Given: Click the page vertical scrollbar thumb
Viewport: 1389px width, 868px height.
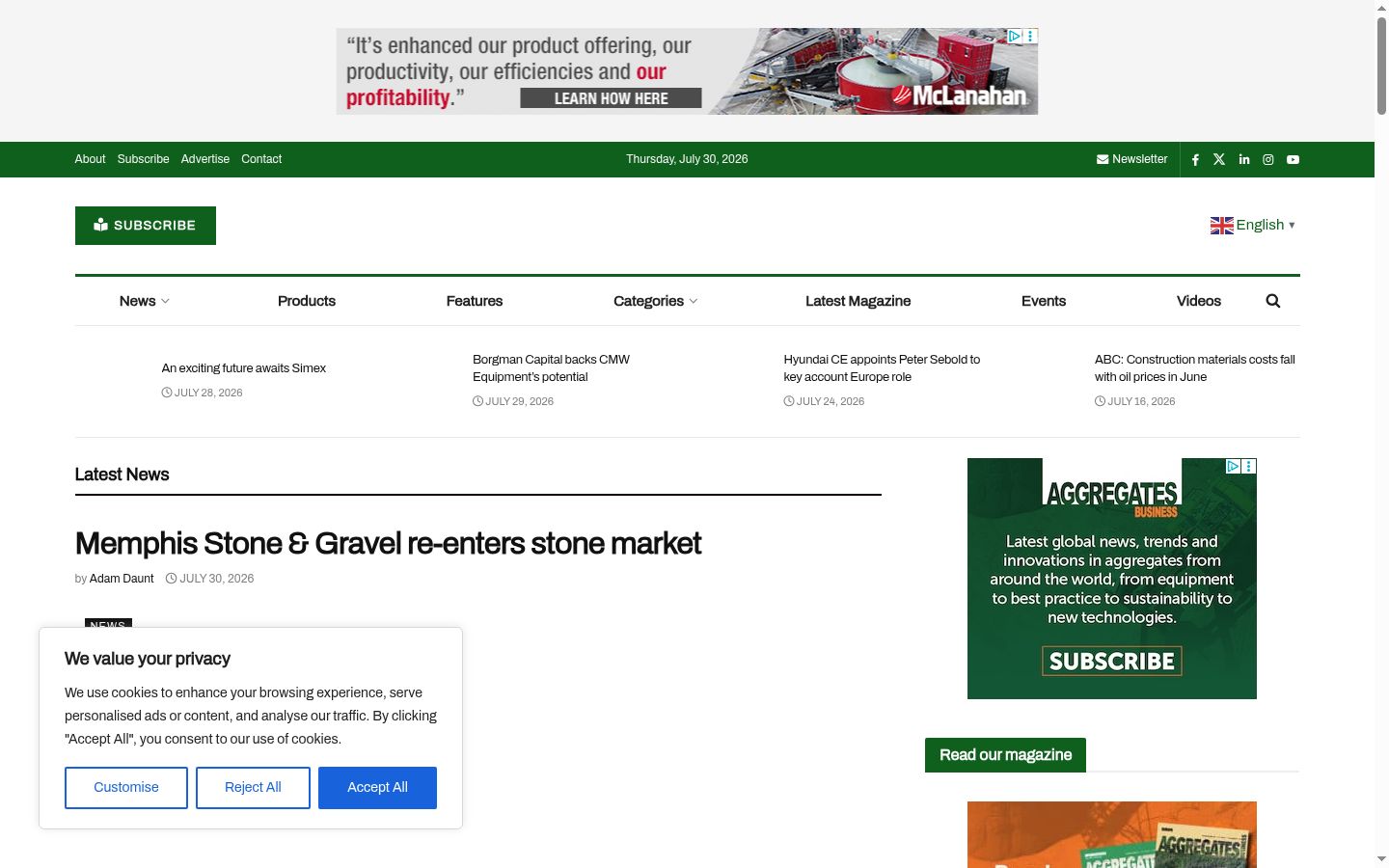Looking at the screenshot, I should [x=1381, y=66].
